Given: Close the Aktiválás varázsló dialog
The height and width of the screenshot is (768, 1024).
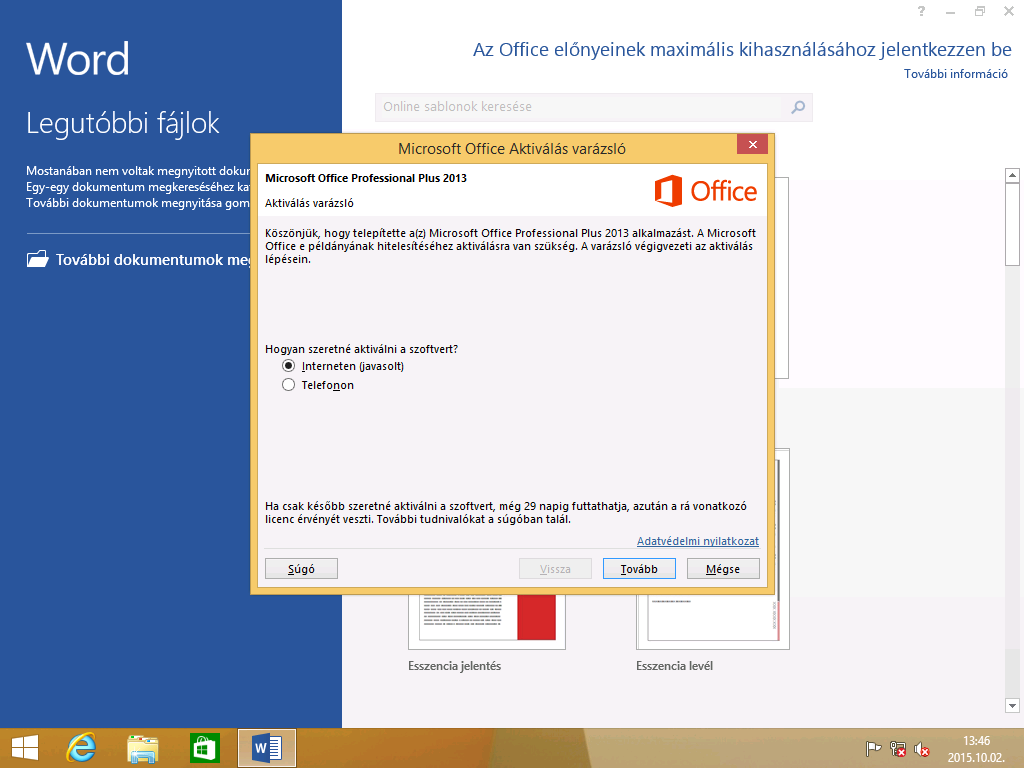Looking at the screenshot, I should point(752,144).
